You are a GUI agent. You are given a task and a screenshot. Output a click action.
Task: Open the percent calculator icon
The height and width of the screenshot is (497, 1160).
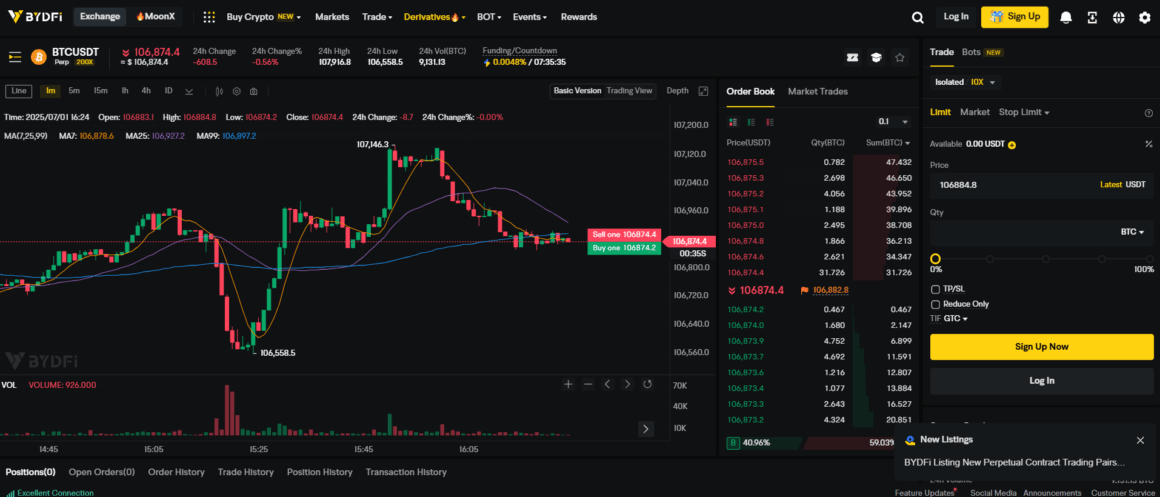[x=1149, y=144]
